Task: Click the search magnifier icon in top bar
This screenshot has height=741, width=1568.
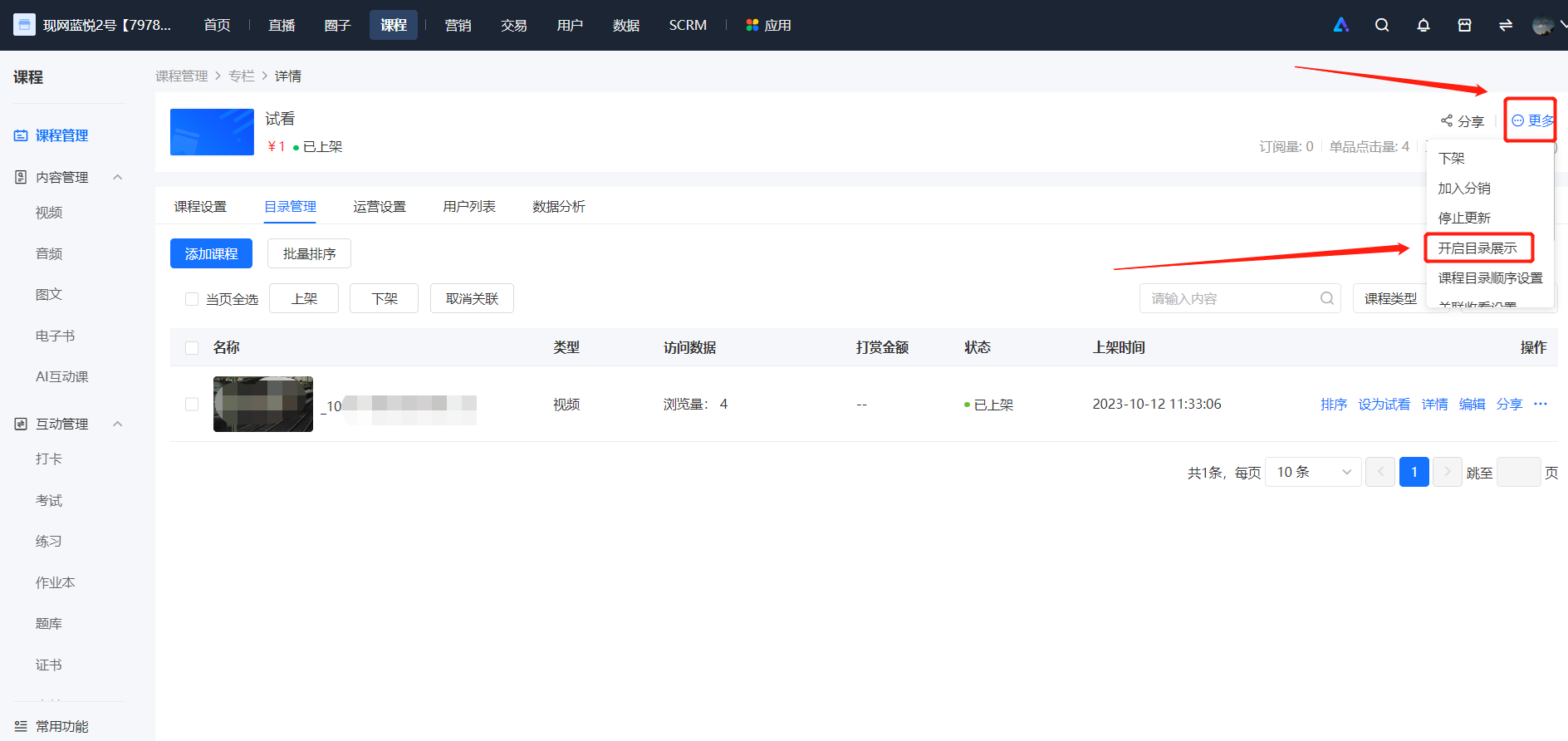Action: 1382,25
